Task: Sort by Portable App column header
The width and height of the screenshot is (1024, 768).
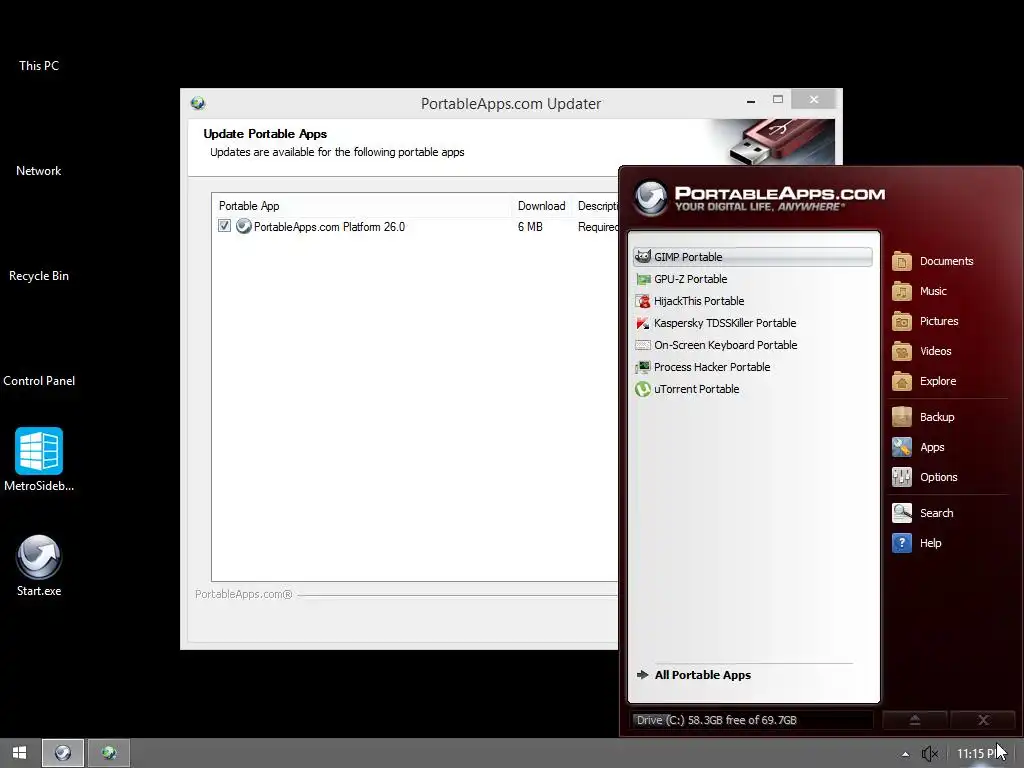Action: [364, 206]
